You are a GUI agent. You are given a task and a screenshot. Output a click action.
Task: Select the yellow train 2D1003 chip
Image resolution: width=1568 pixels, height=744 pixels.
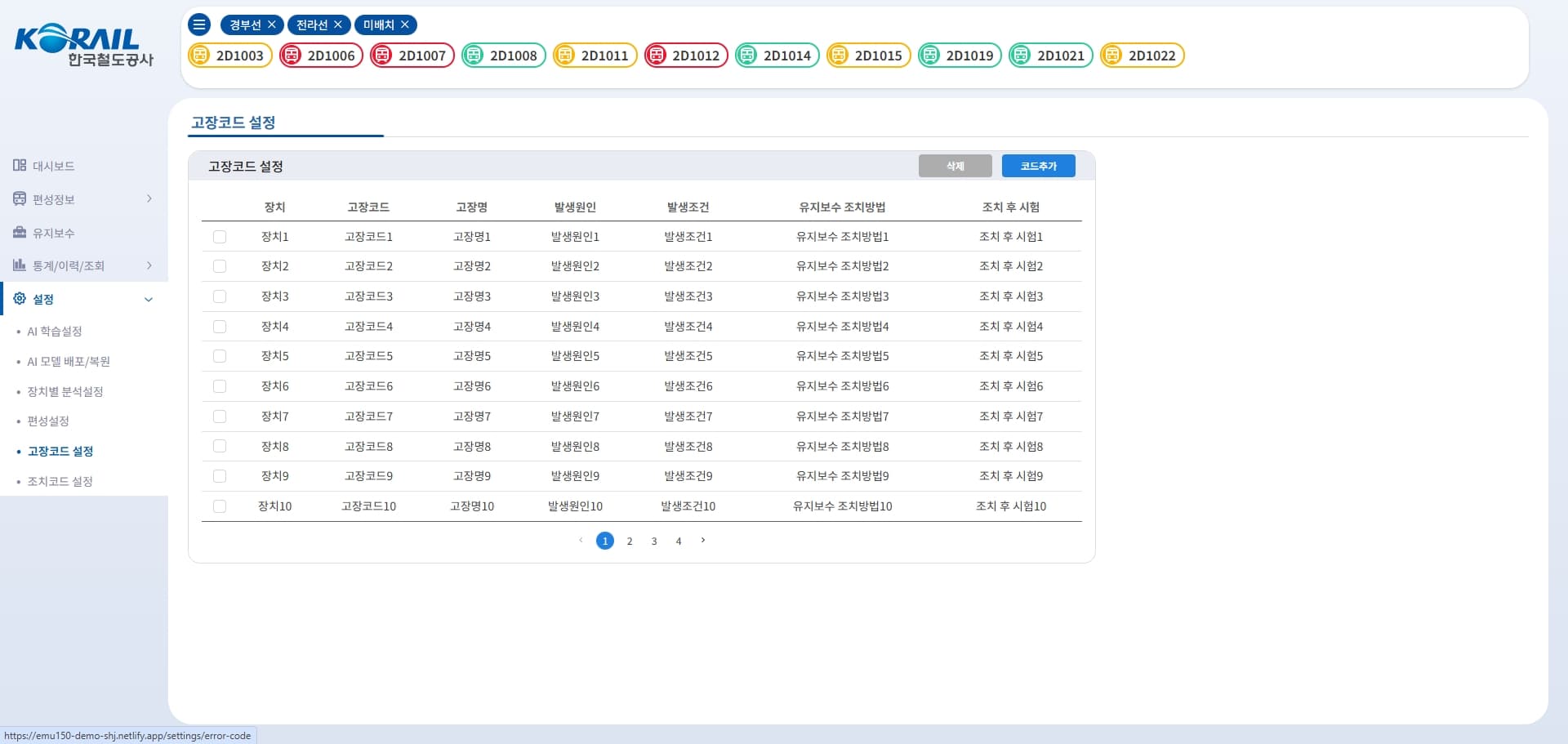click(230, 56)
